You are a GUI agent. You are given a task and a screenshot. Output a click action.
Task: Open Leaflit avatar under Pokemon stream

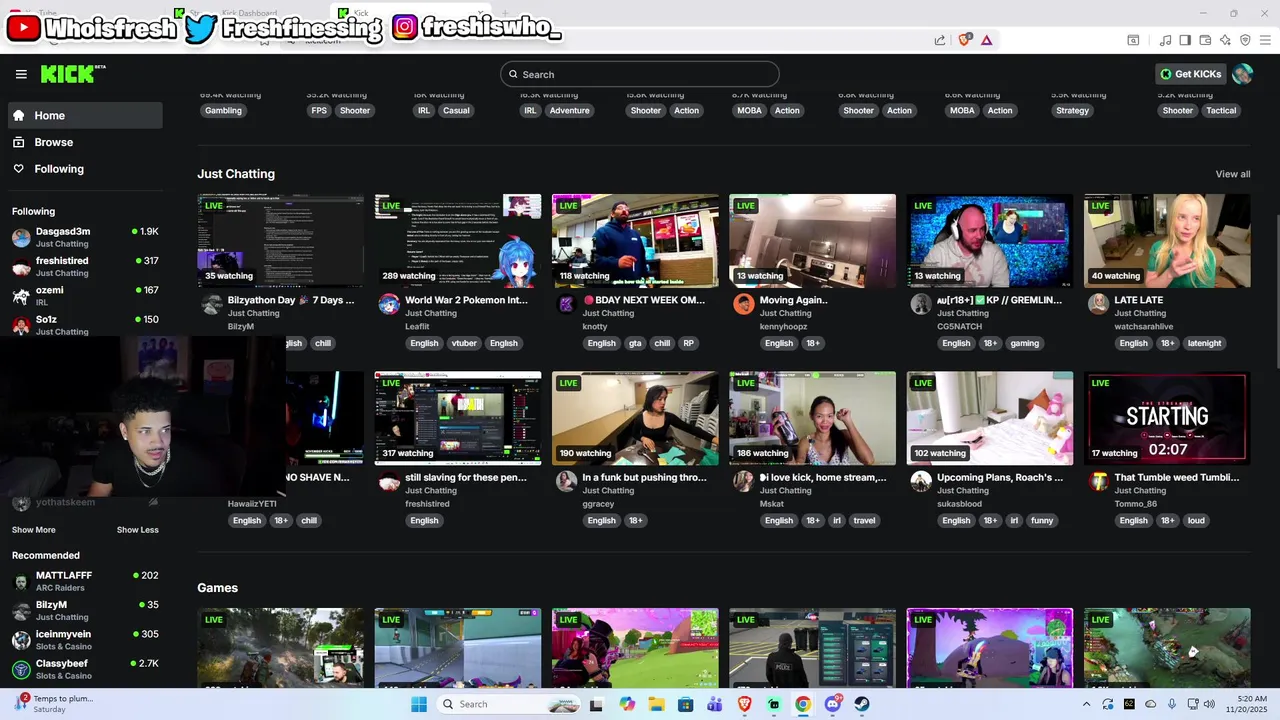[x=389, y=304]
